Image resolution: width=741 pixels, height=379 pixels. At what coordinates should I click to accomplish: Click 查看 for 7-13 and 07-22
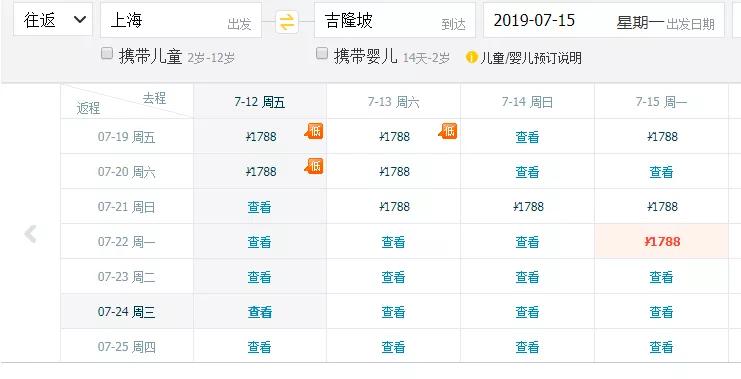coord(394,242)
